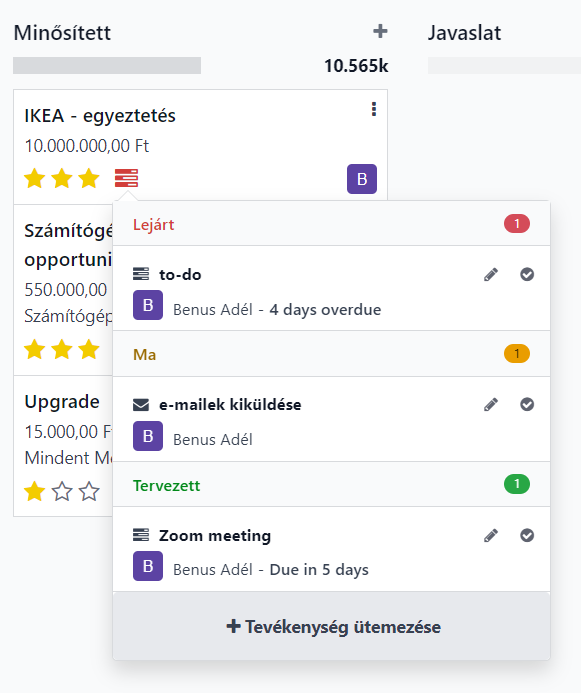The image size is (581, 693).
Task: Click the red activity icon on IKEA card
Action: [x=126, y=178]
